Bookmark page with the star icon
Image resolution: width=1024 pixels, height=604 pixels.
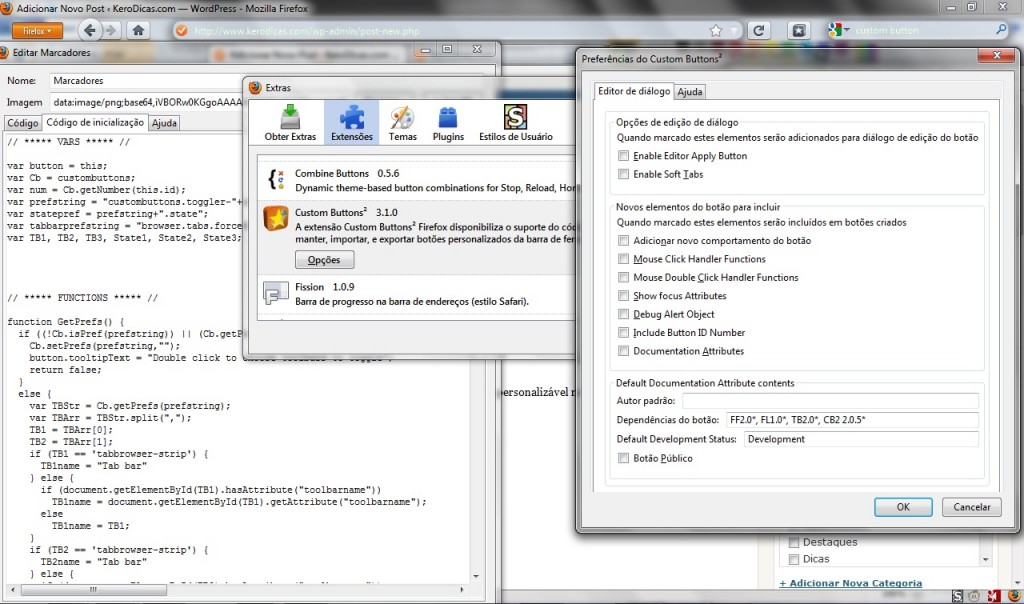[716, 30]
